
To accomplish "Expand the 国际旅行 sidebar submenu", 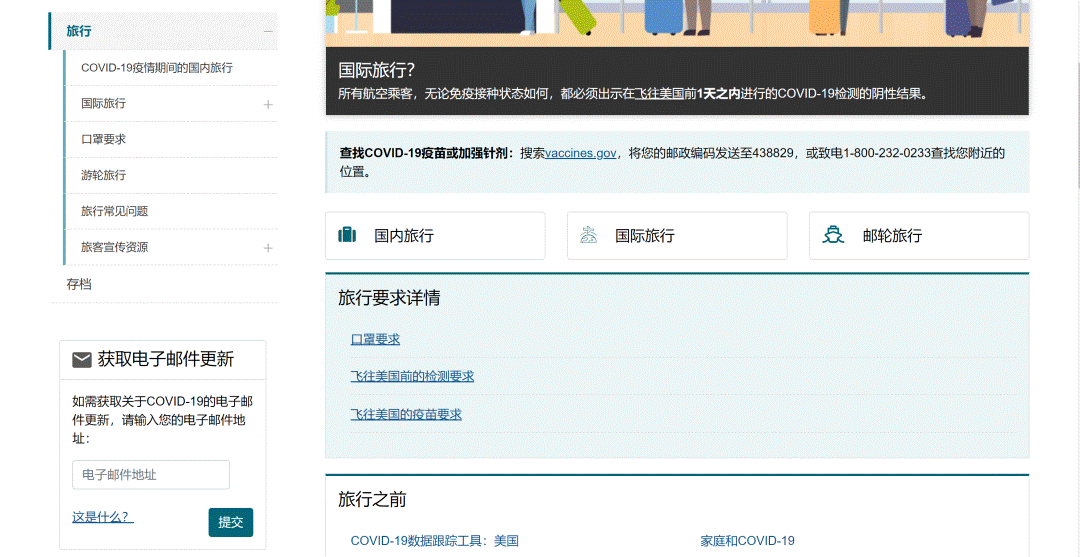I will tap(268, 104).
